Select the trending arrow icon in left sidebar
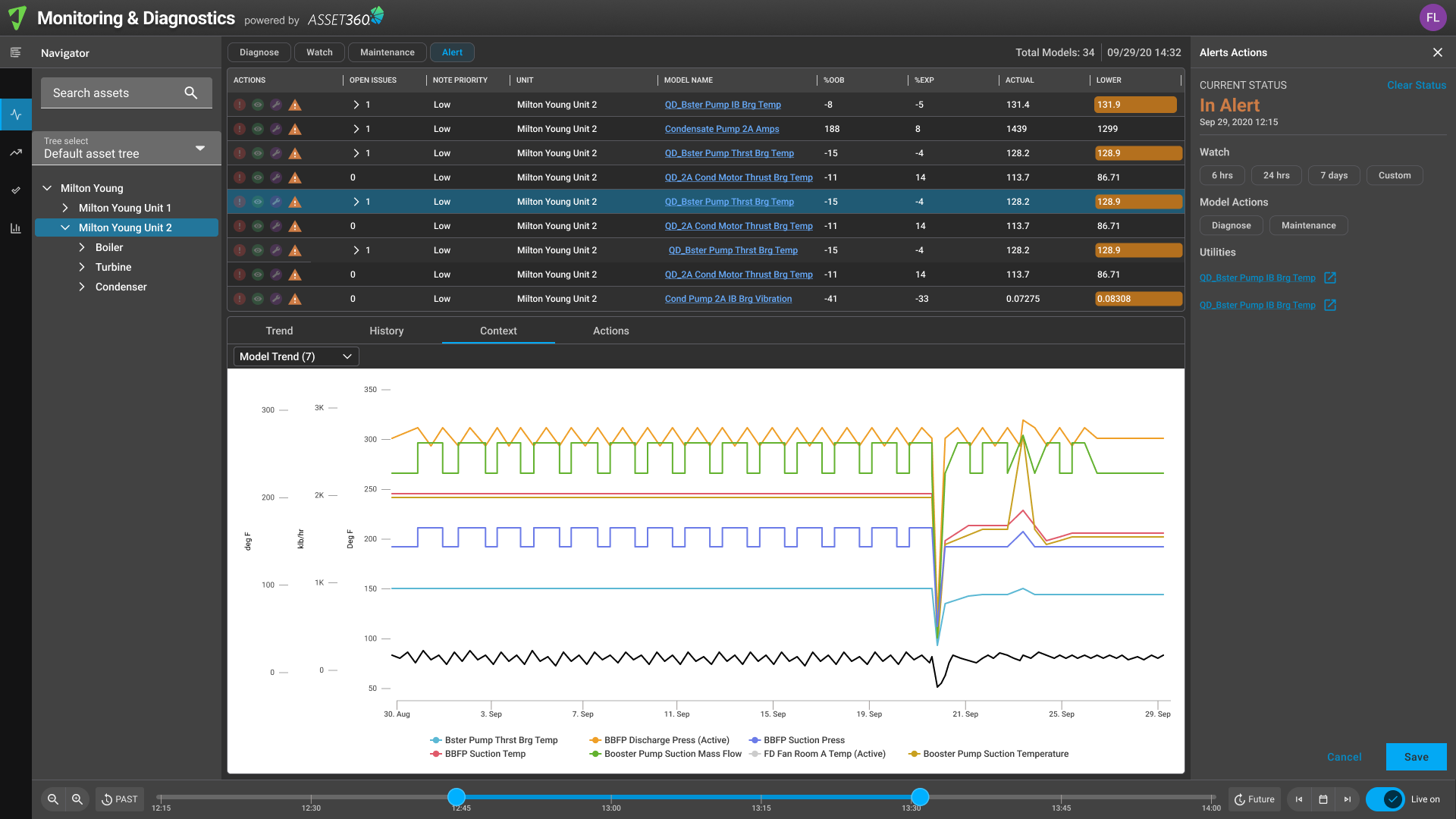1456x819 pixels. [16, 152]
